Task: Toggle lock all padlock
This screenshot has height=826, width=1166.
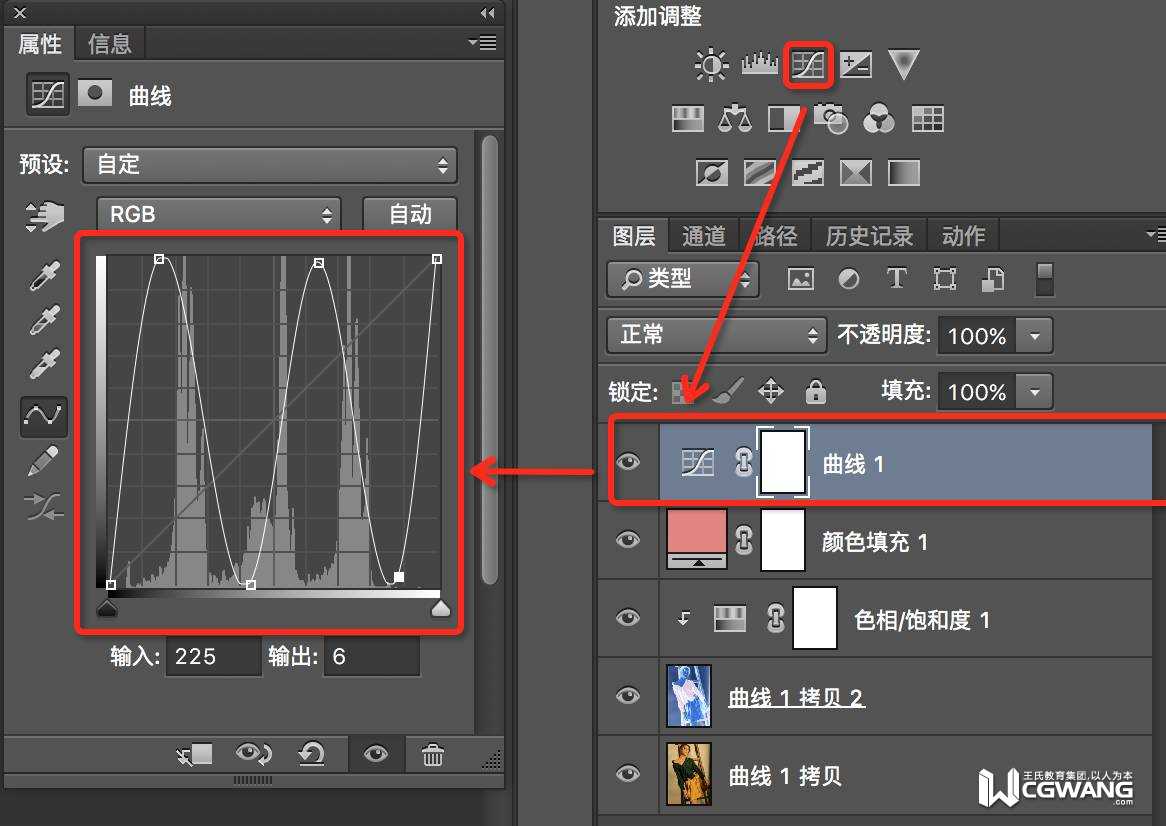Action: tap(816, 390)
